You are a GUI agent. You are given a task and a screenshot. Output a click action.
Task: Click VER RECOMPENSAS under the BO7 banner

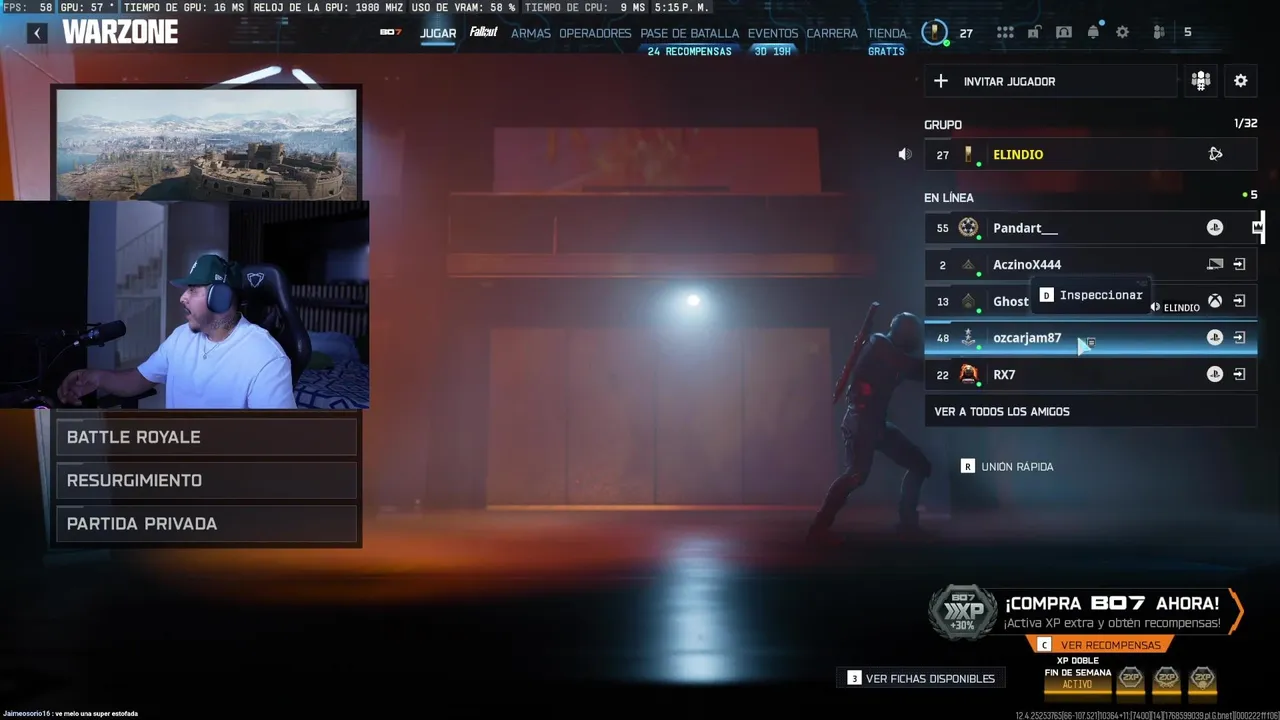pyautogui.click(x=1100, y=645)
